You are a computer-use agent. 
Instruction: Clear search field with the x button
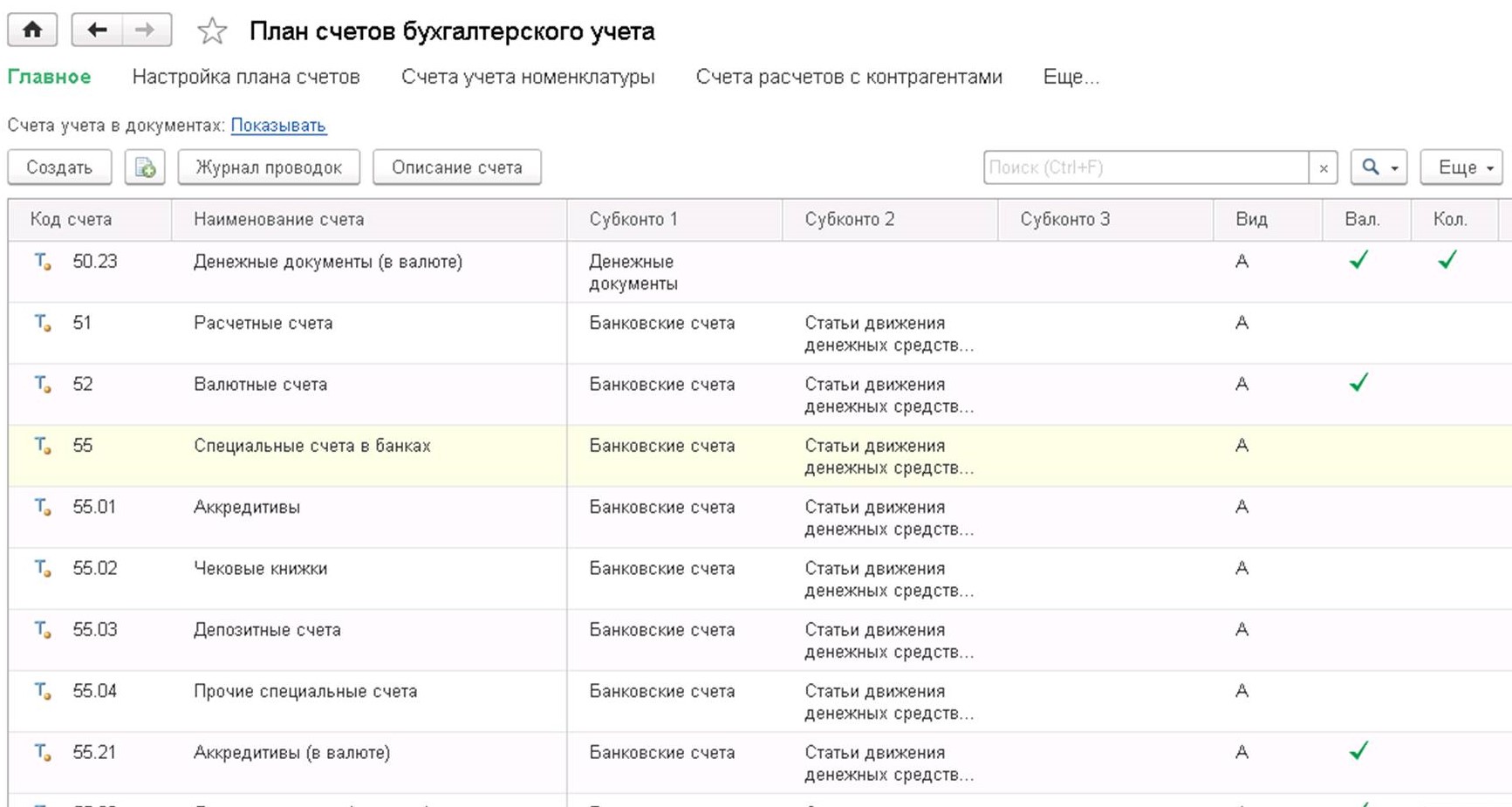(1323, 168)
